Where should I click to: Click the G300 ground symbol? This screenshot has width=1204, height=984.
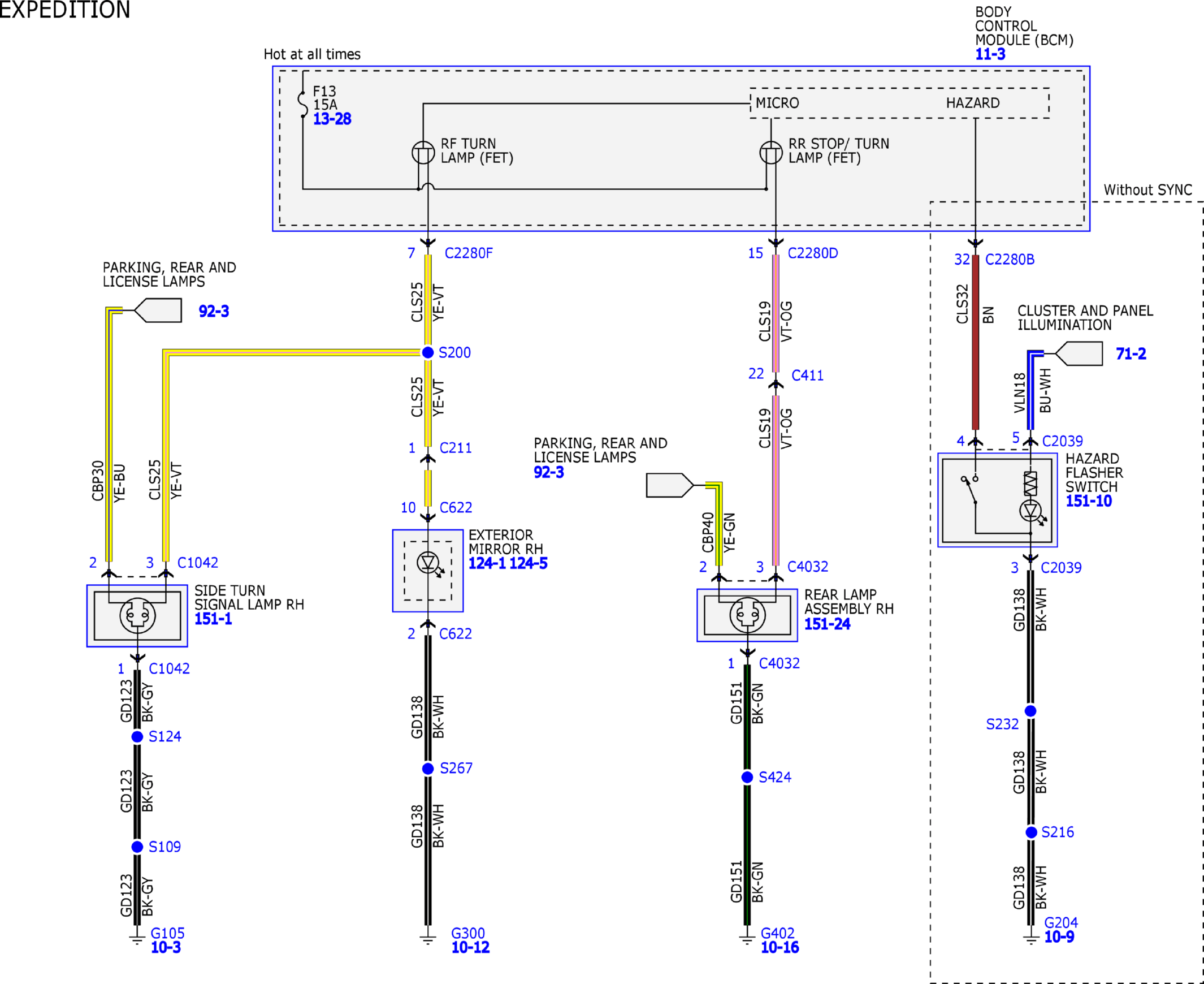coord(428,938)
